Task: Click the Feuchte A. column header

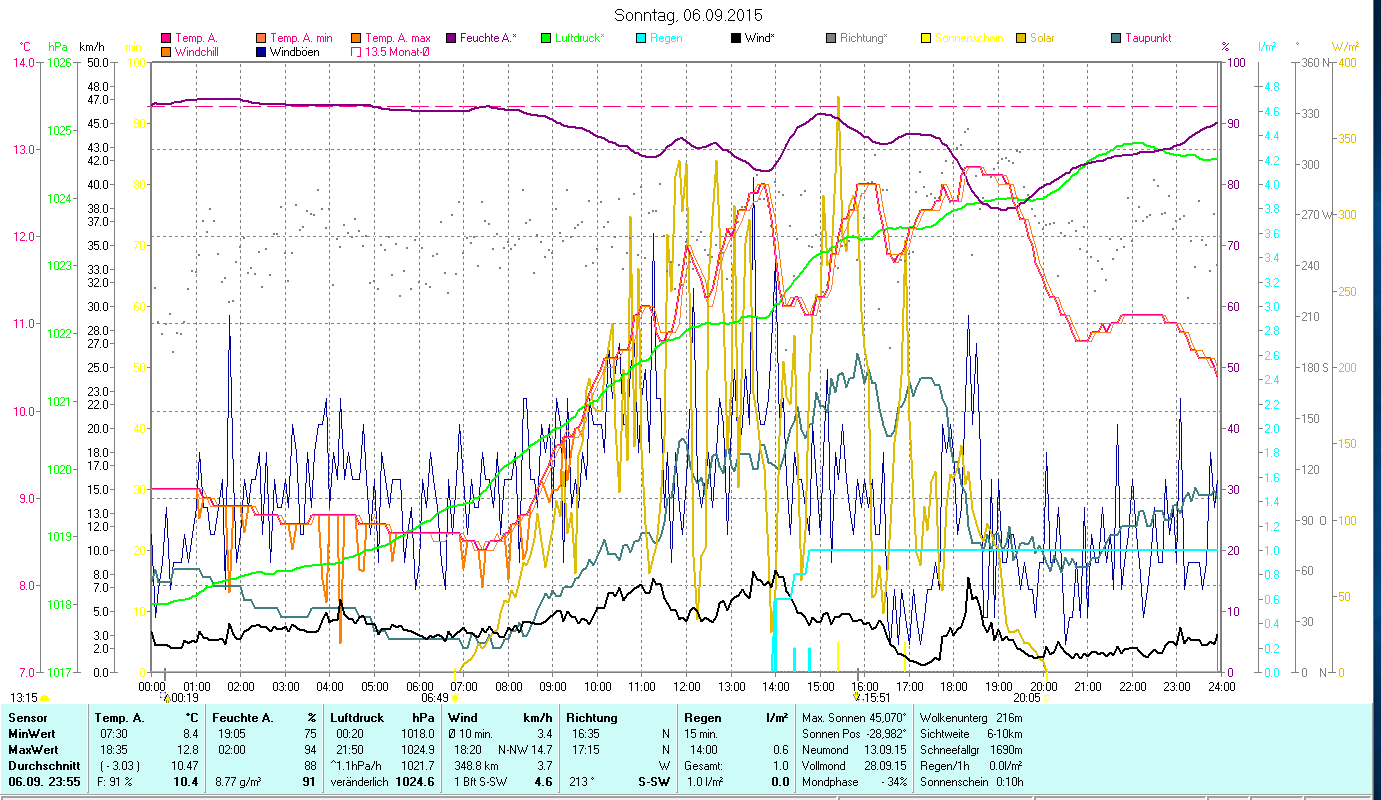Action: (242, 718)
